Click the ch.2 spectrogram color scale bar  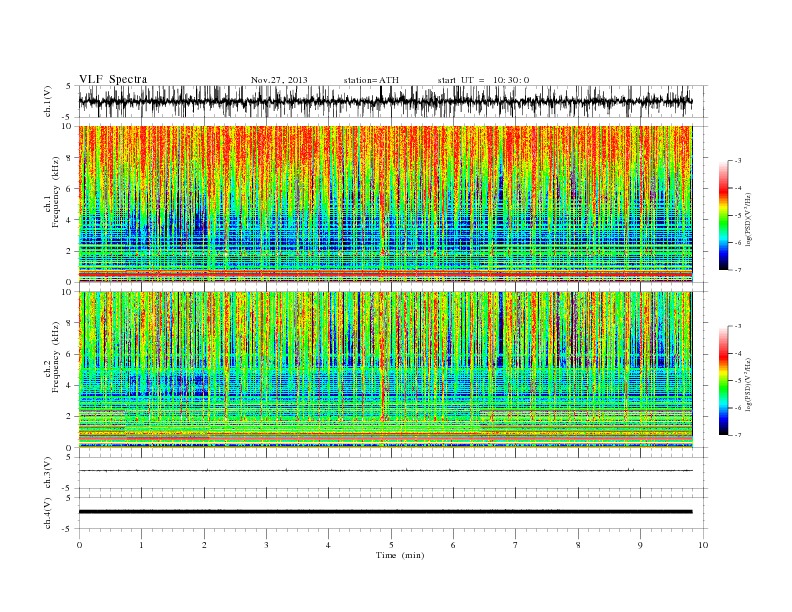[x=724, y=381]
